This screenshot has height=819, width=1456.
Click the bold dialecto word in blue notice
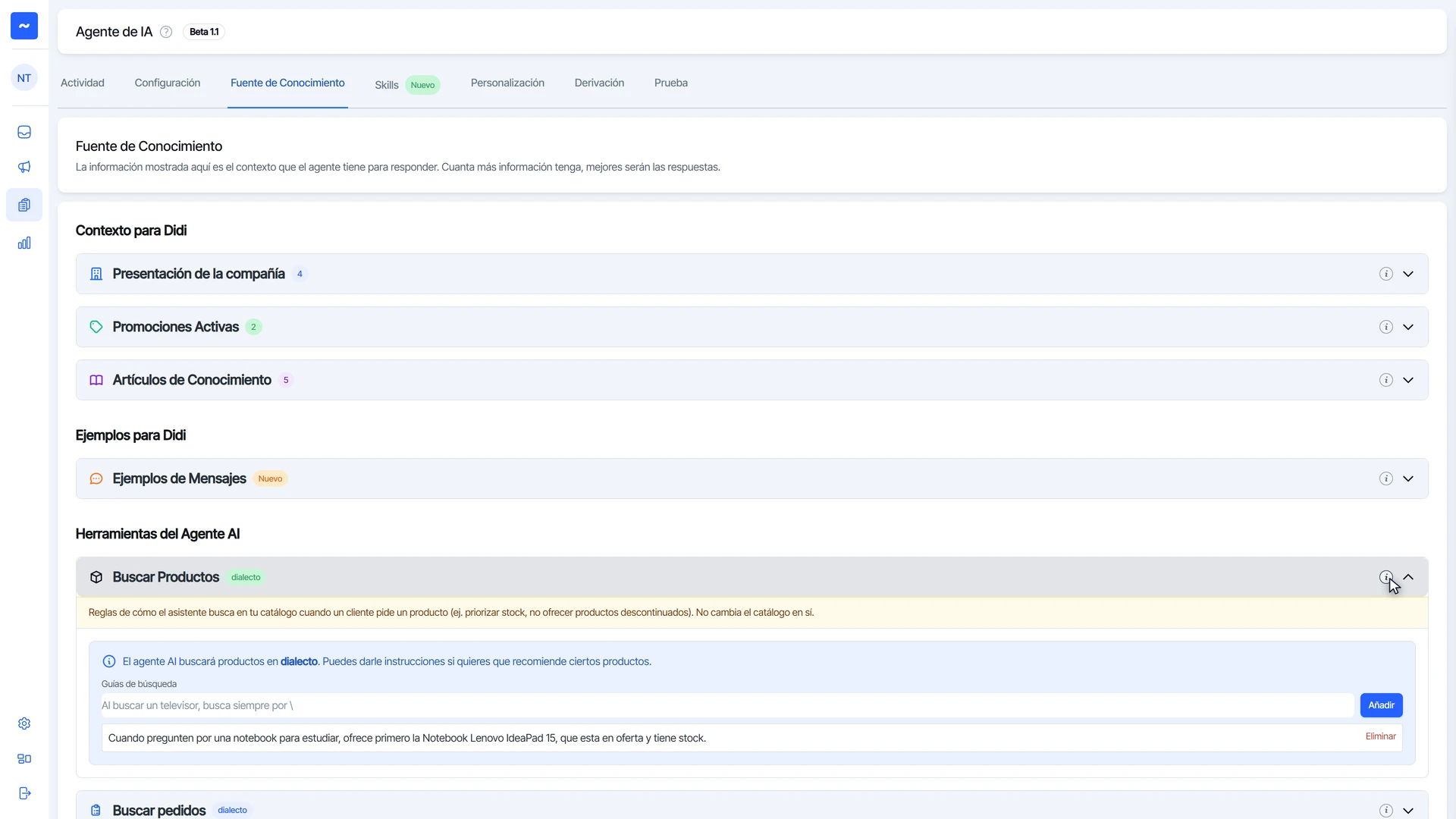pos(299,661)
